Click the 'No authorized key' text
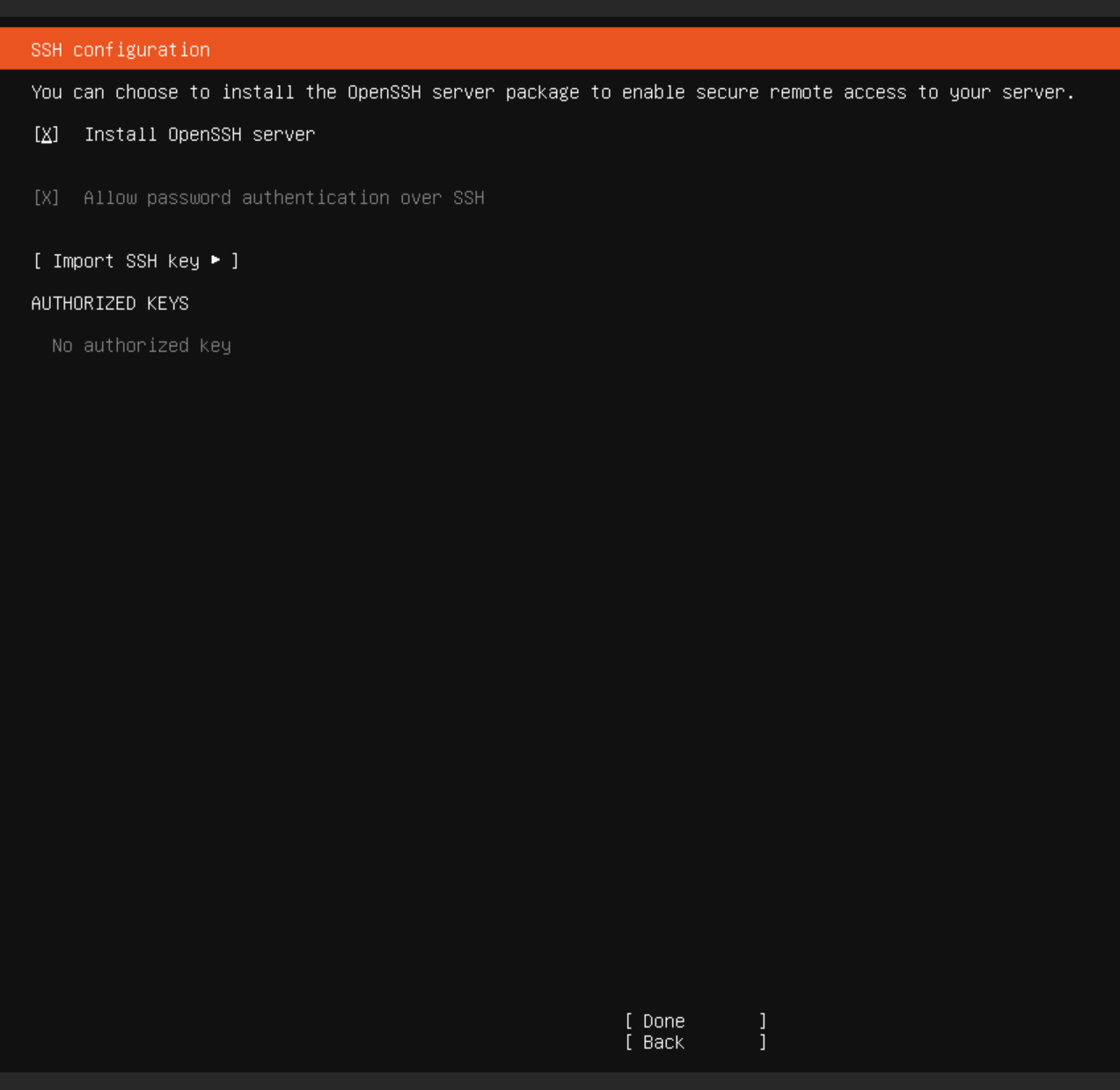 coord(142,346)
